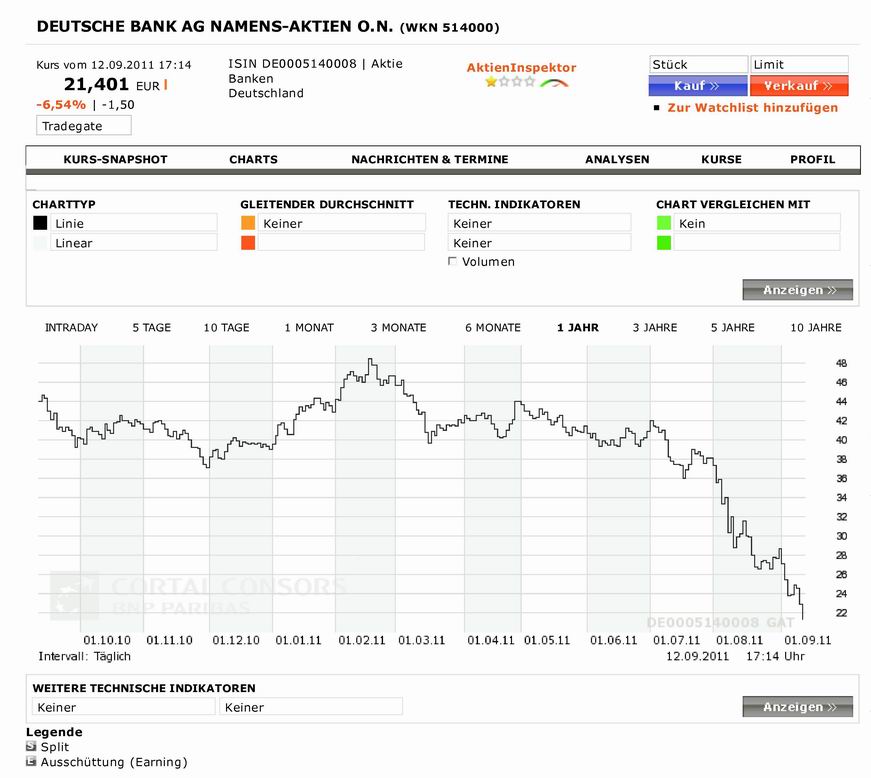Screen dimensions: 871x778
Task: Open the Profil tab
Action: coord(813,159)
